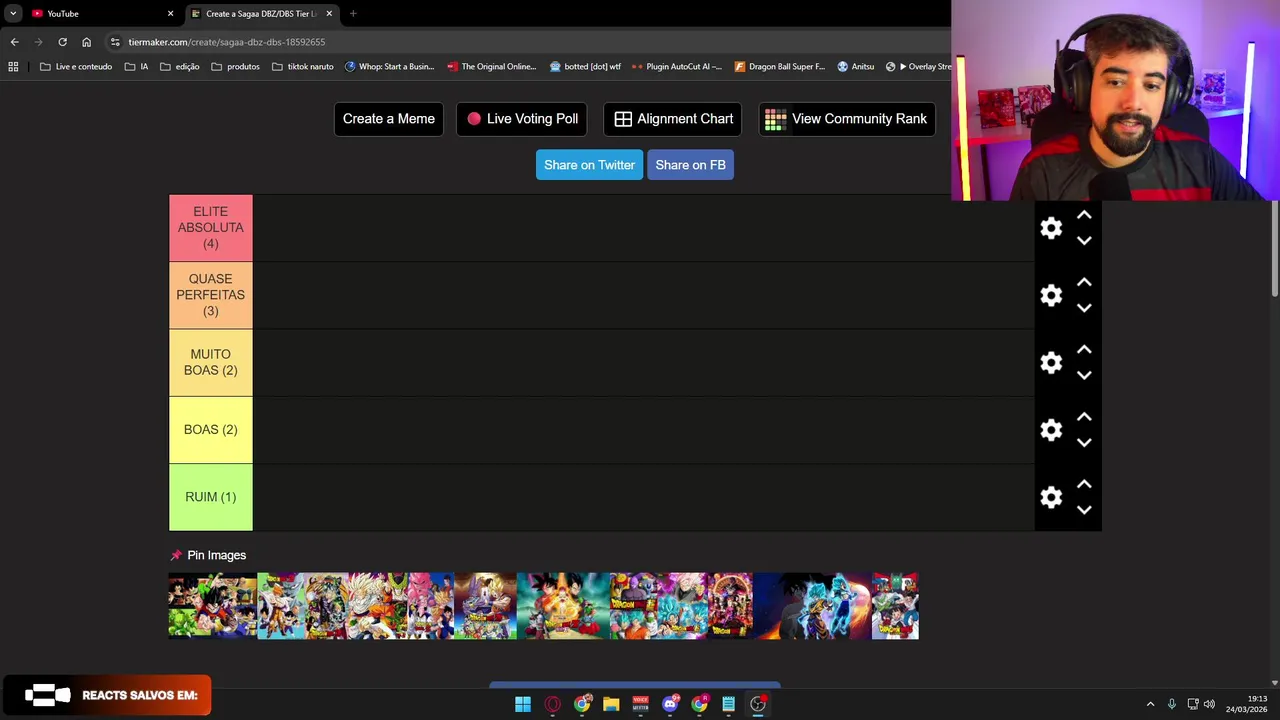Click the BOAS (2) tier label

click(211, 430)
